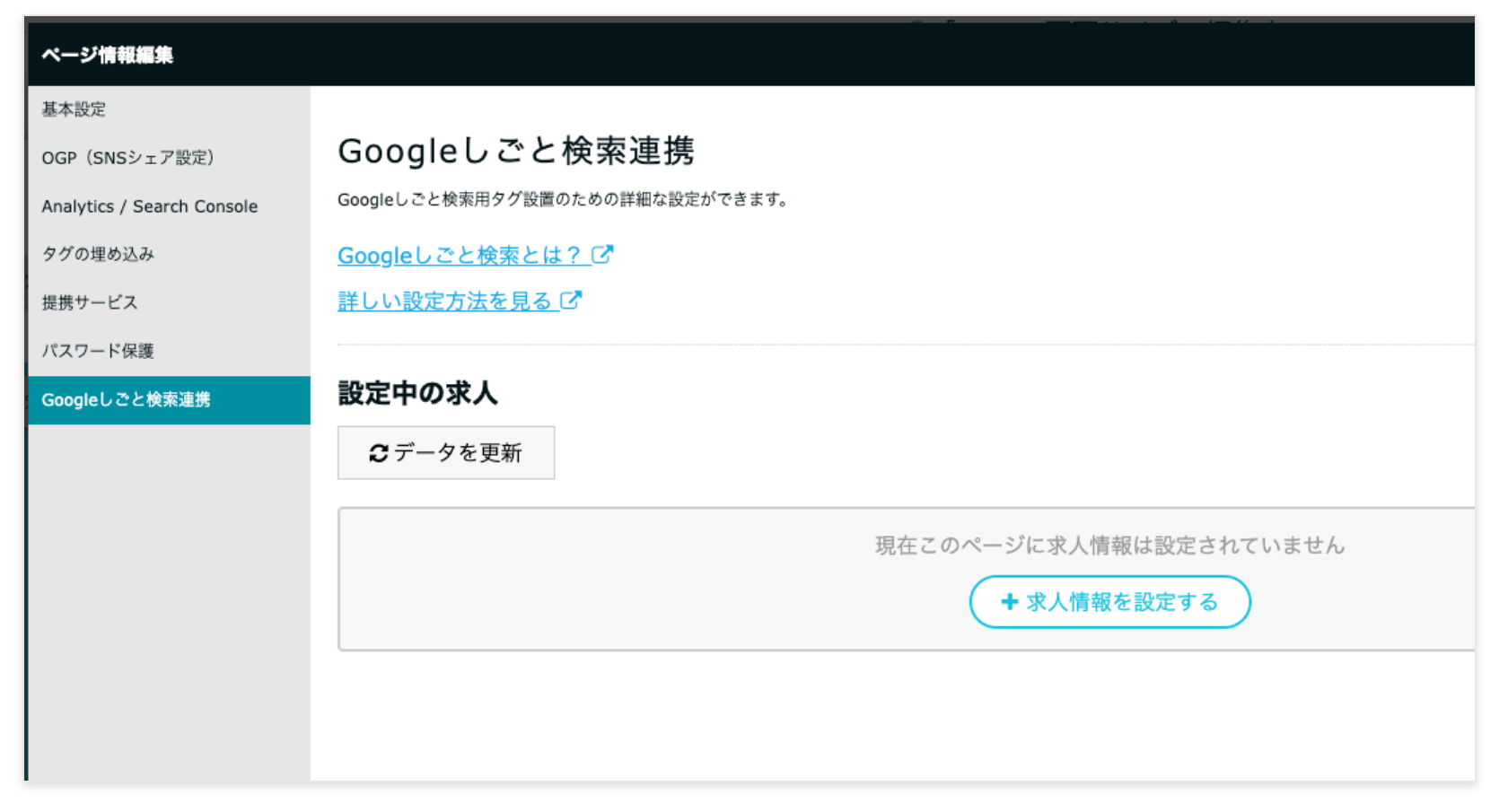
Task: Select OGP（SNSシェア設定） in the sidebar
Action: click(x=169, y=158)
